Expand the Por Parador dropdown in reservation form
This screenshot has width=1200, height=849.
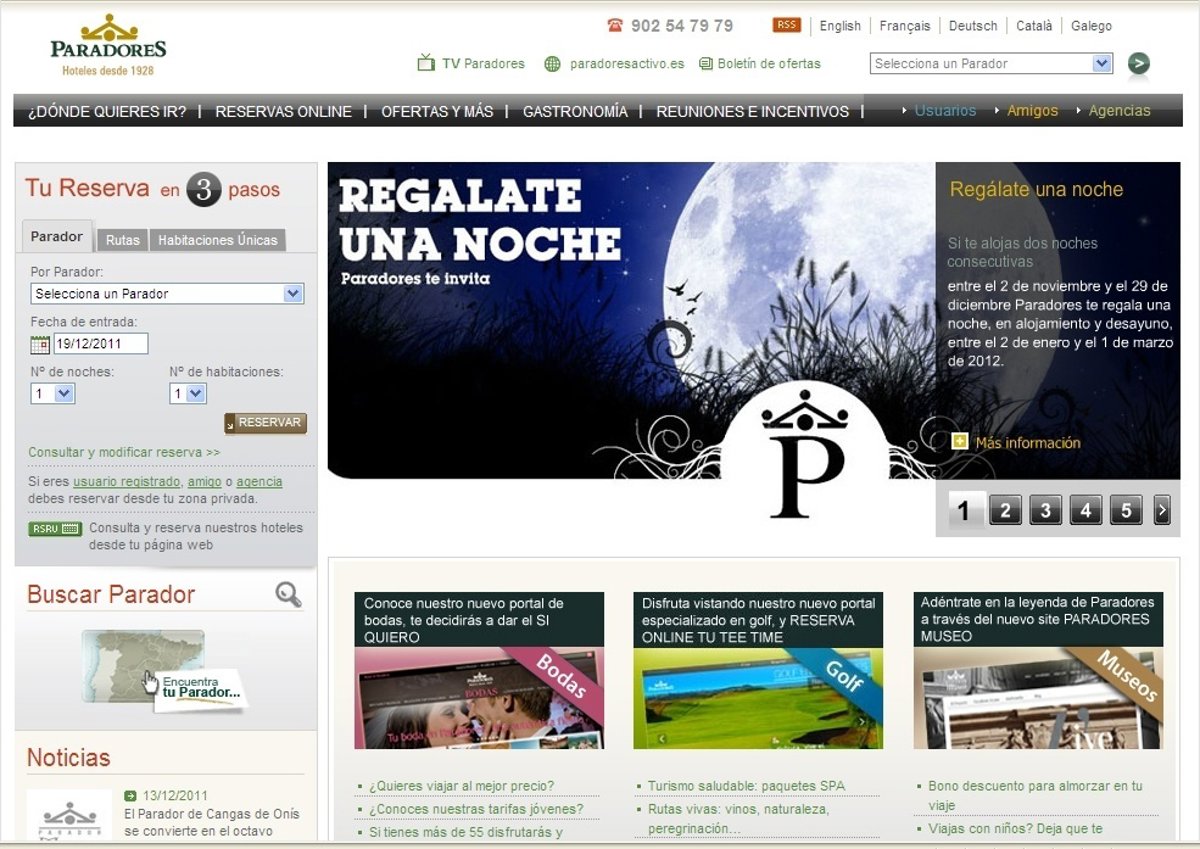293,294
